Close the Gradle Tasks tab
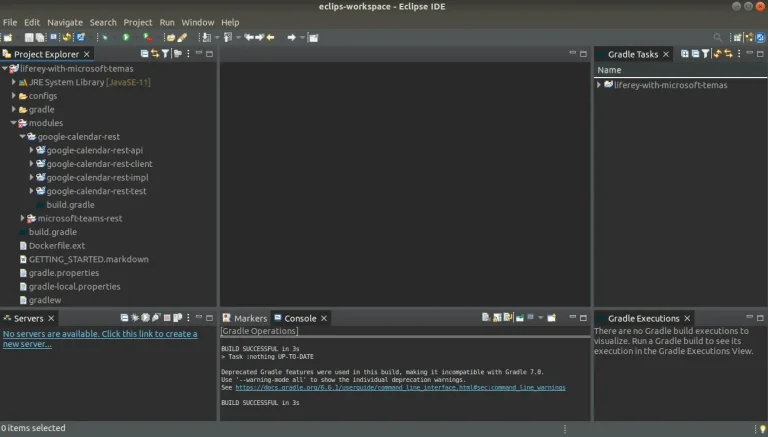The image size is (768, 437). point(666,54)
